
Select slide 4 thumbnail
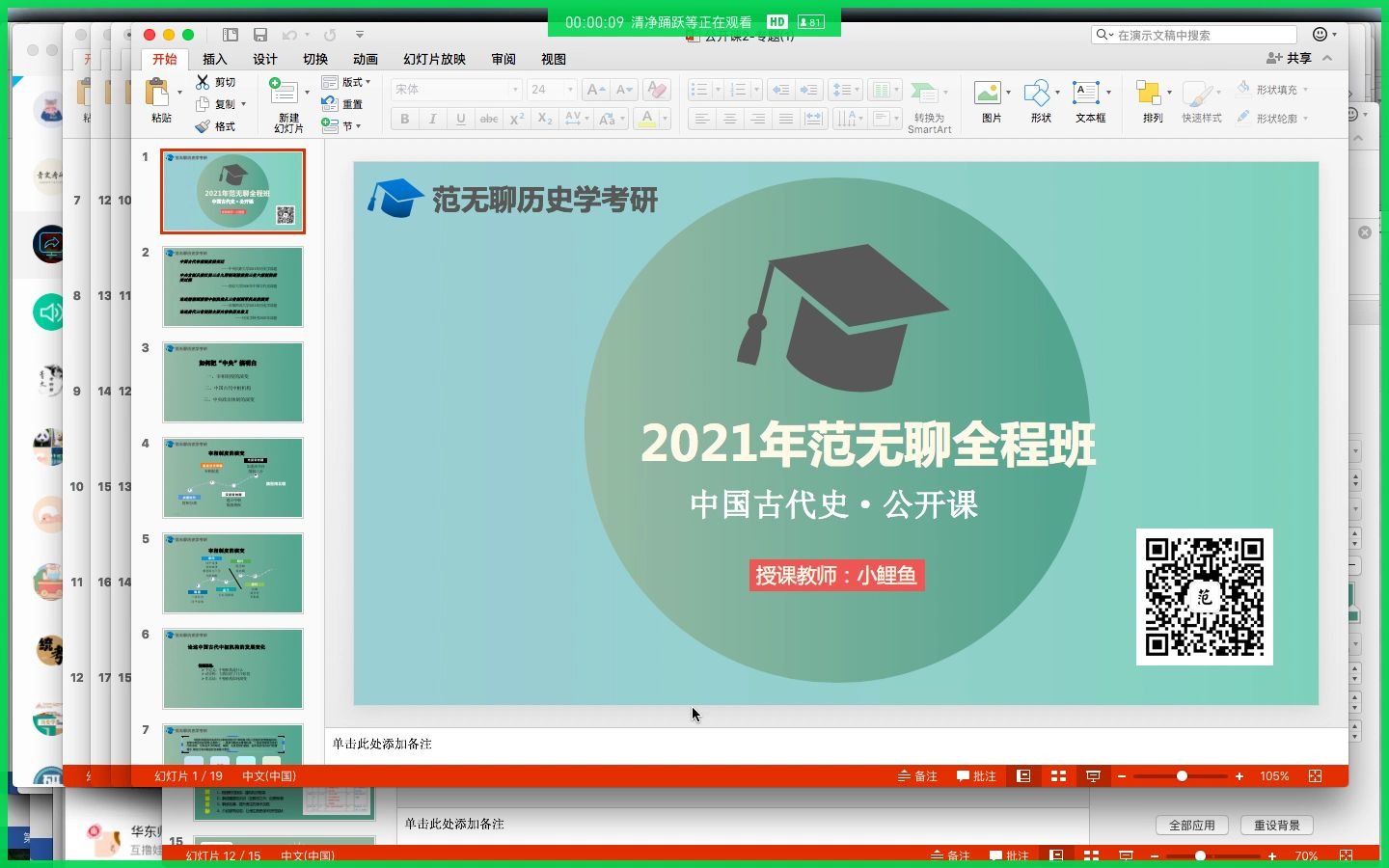click(x=232, y=477)
